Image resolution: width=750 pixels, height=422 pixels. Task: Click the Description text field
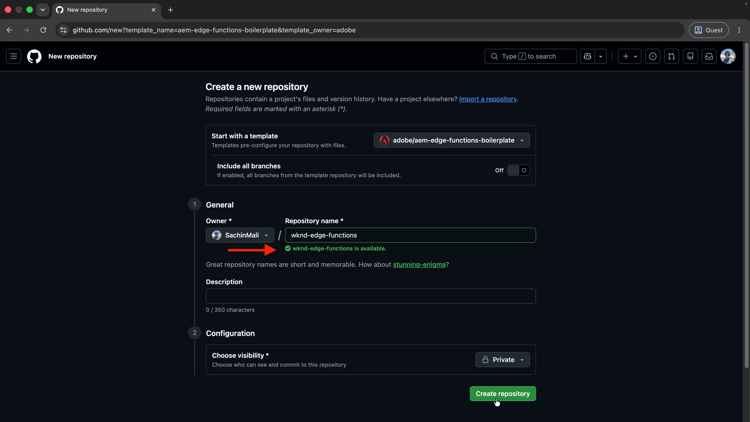[371, 296]
